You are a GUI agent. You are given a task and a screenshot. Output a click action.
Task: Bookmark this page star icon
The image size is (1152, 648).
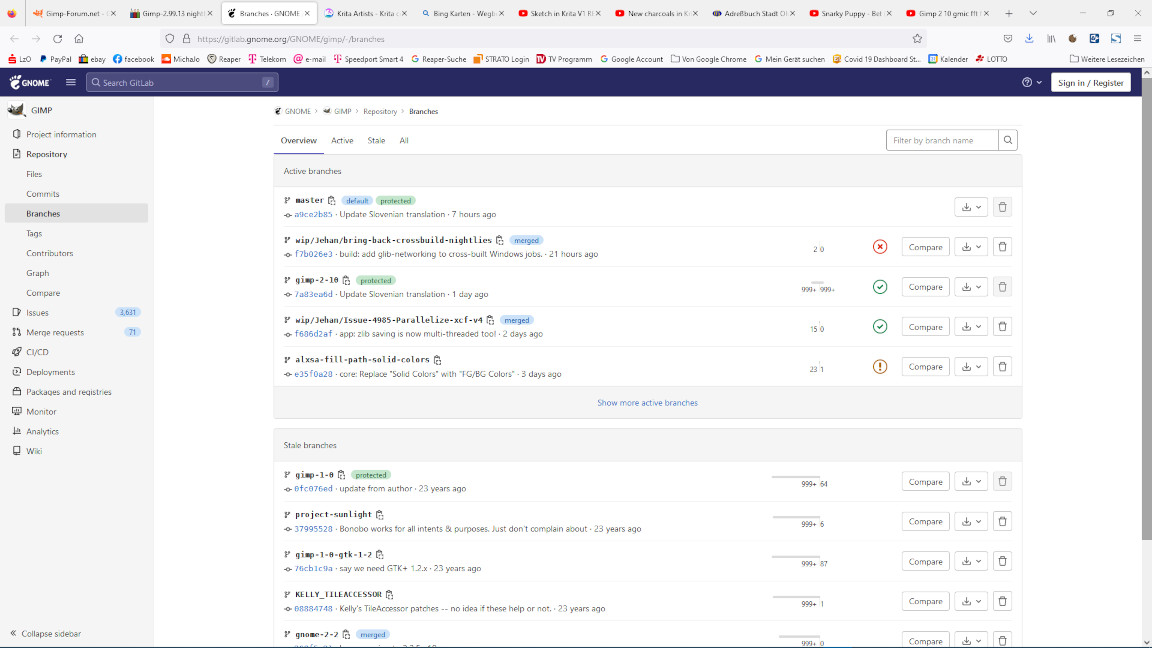click(917, 39)
